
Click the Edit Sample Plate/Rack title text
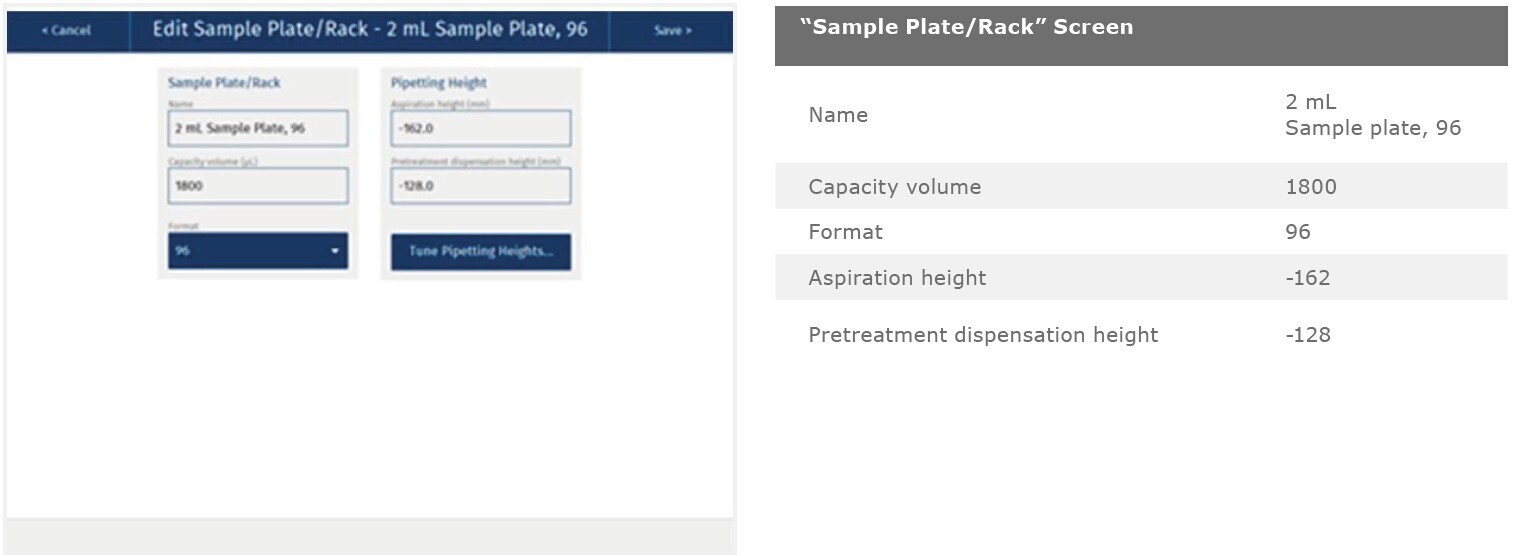point(370,30)
